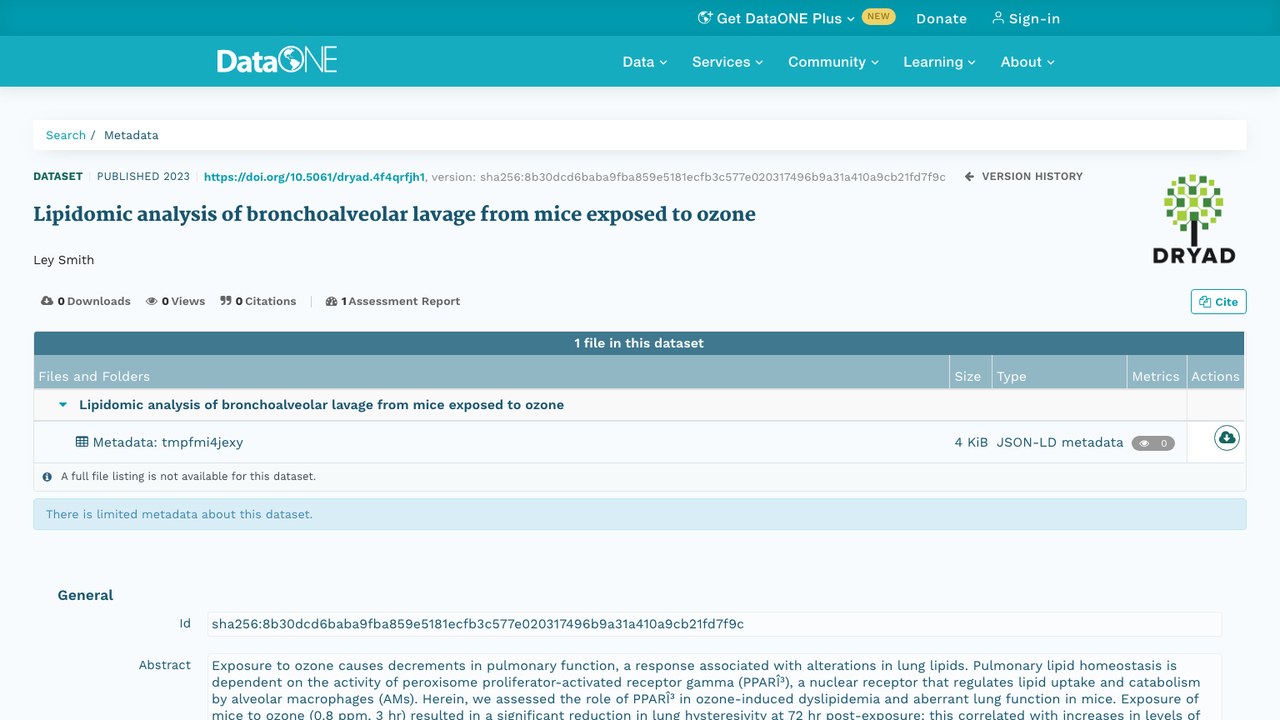Image resolution: width=1280 pixels, height=720 pixels.
Task: Open the DataONE home logo
Action: point(277,60)
